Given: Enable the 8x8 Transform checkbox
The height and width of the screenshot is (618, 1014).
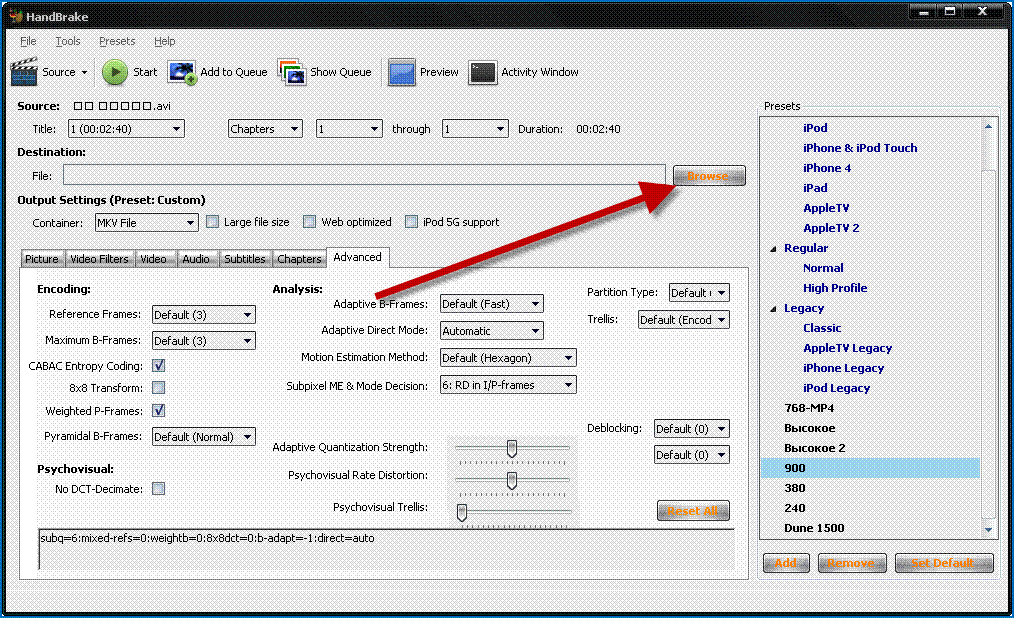Looking at the screenshot, I should pos(158,388).
